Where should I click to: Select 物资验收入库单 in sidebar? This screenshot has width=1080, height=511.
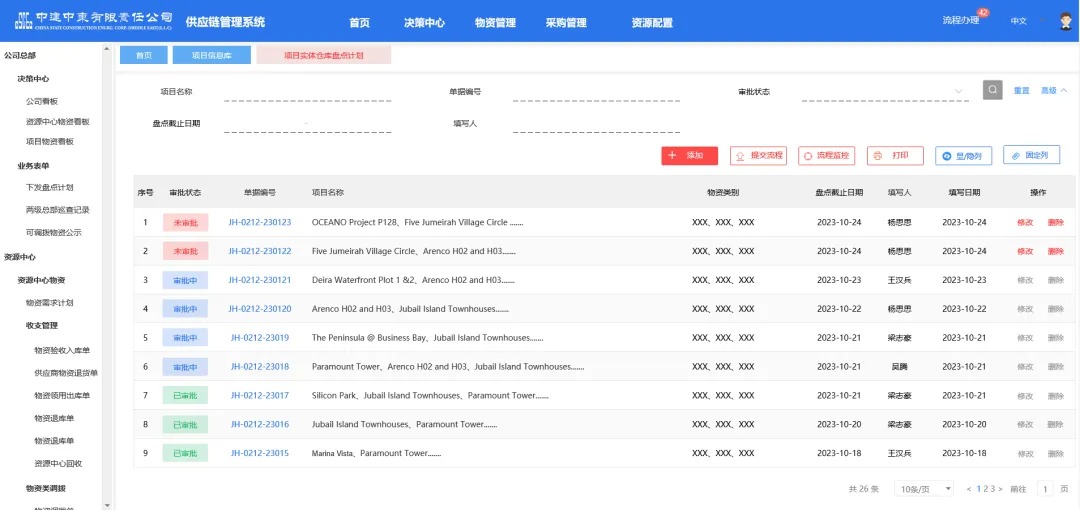click(x=62, y=350)
